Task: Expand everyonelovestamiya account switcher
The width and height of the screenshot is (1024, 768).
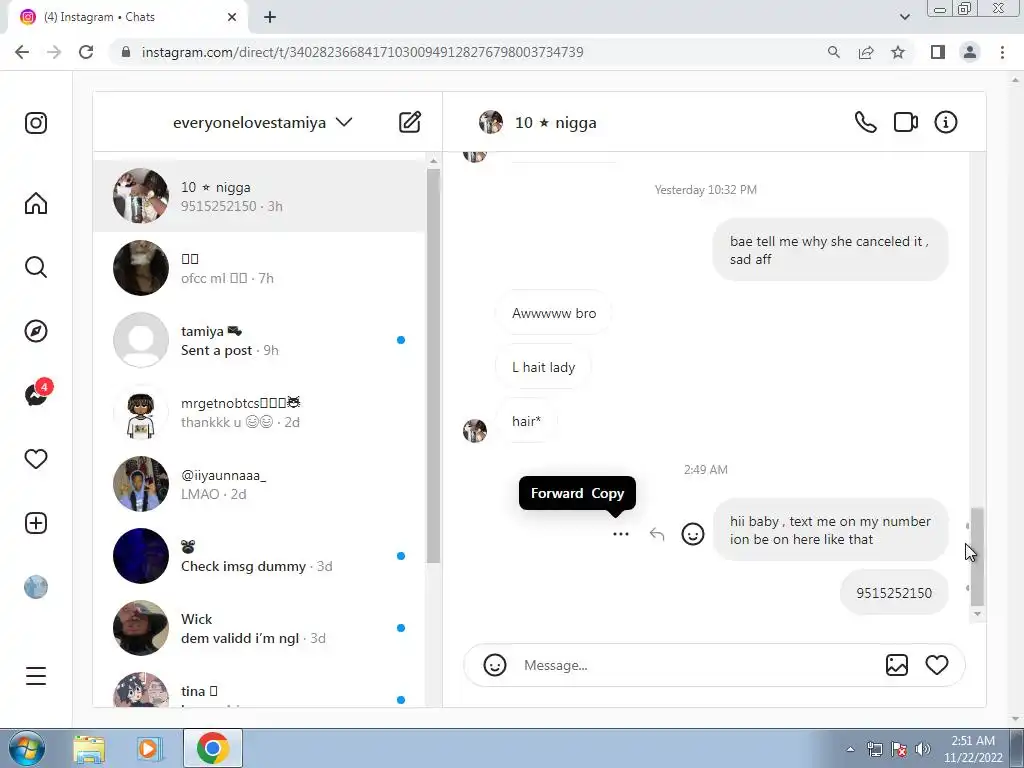Action: point(263,122)
